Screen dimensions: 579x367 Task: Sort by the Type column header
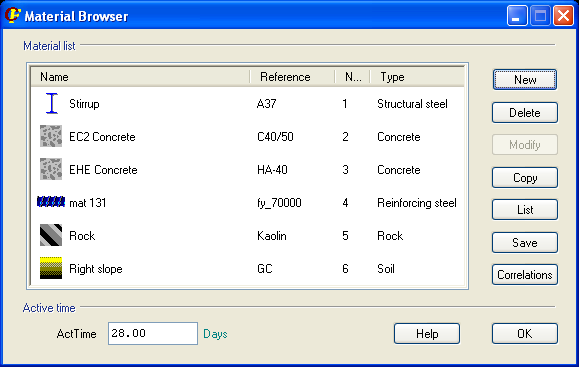[x=417, y=77]
